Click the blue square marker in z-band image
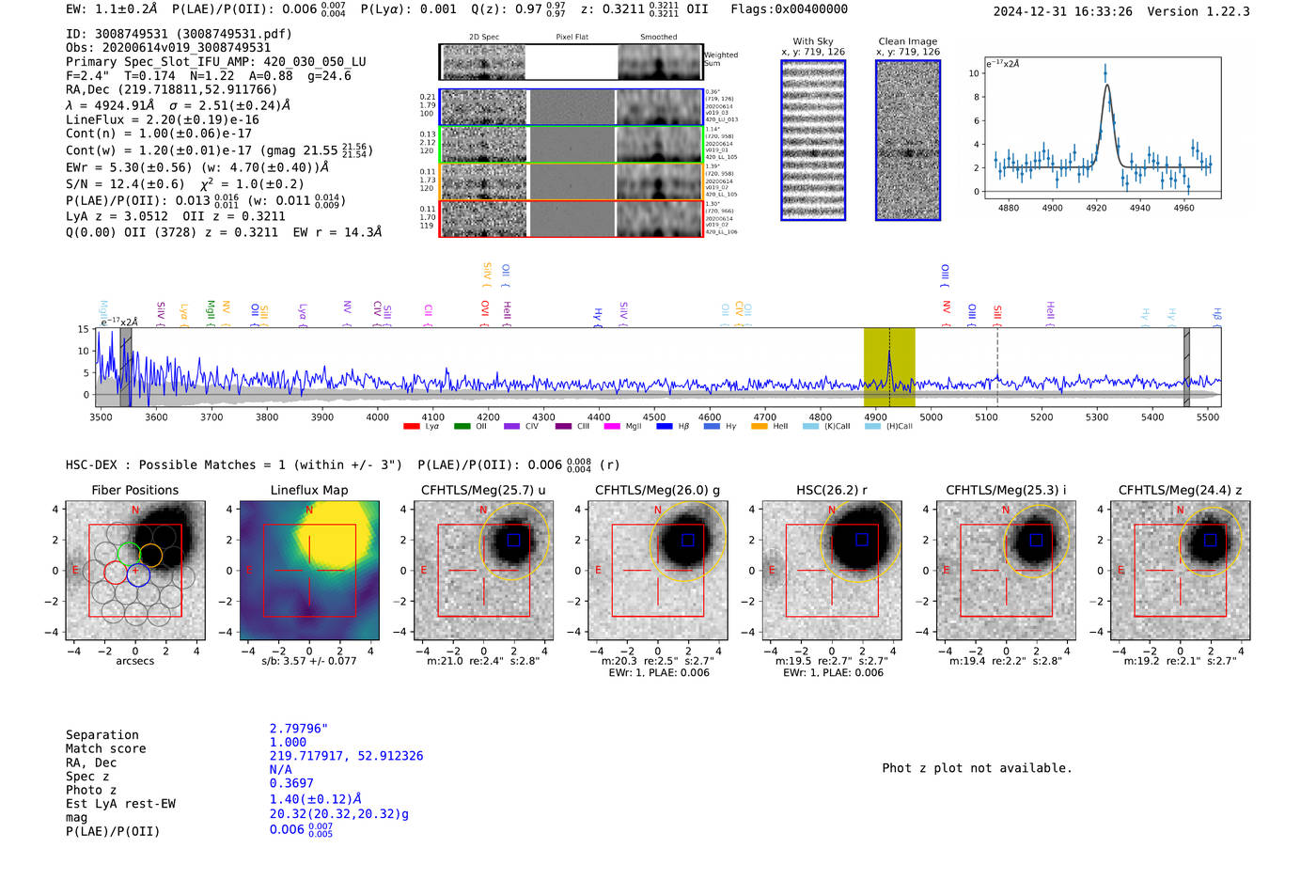1316x896 pixels. click(1210, 540)
